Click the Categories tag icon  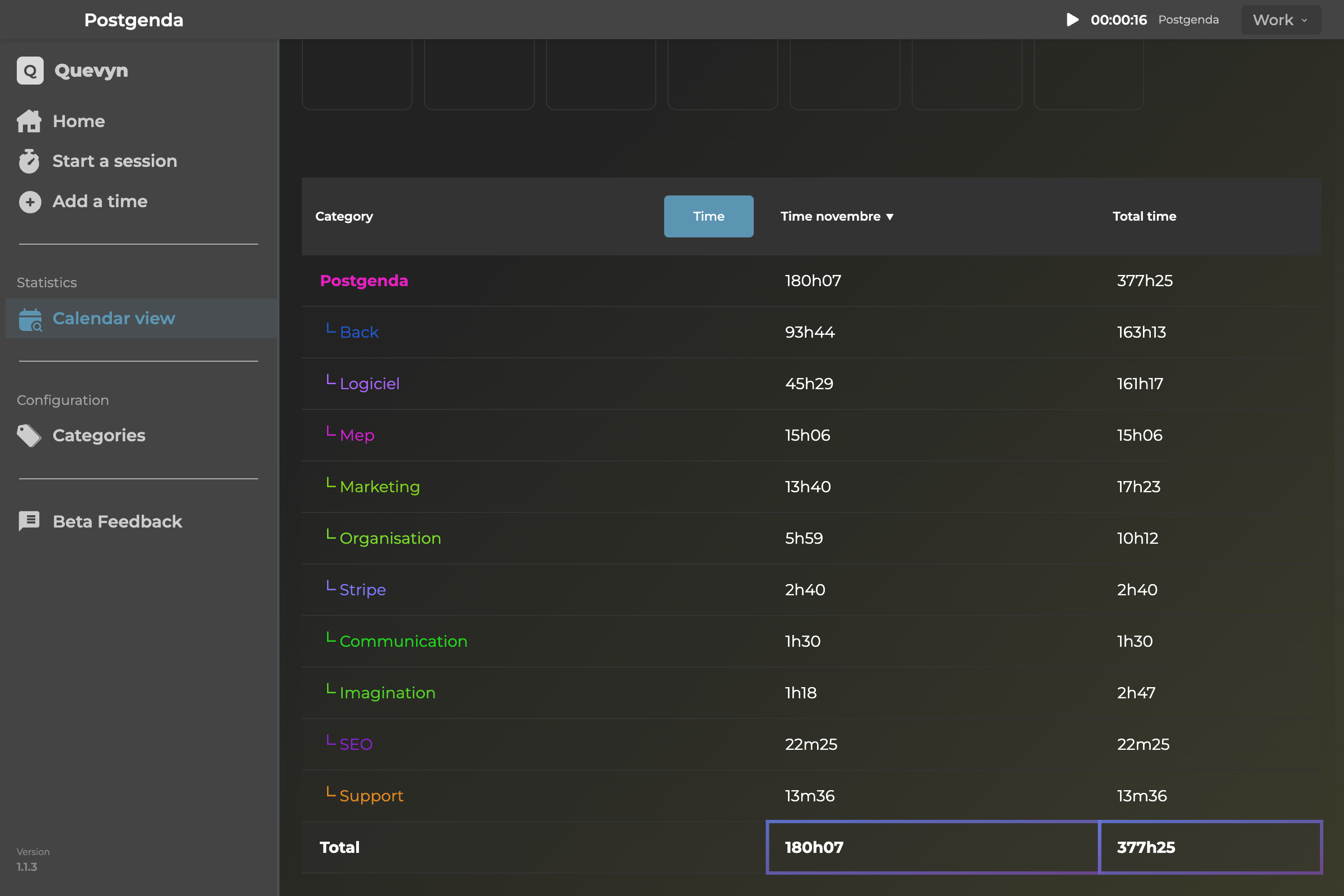(x=29, y=436)
